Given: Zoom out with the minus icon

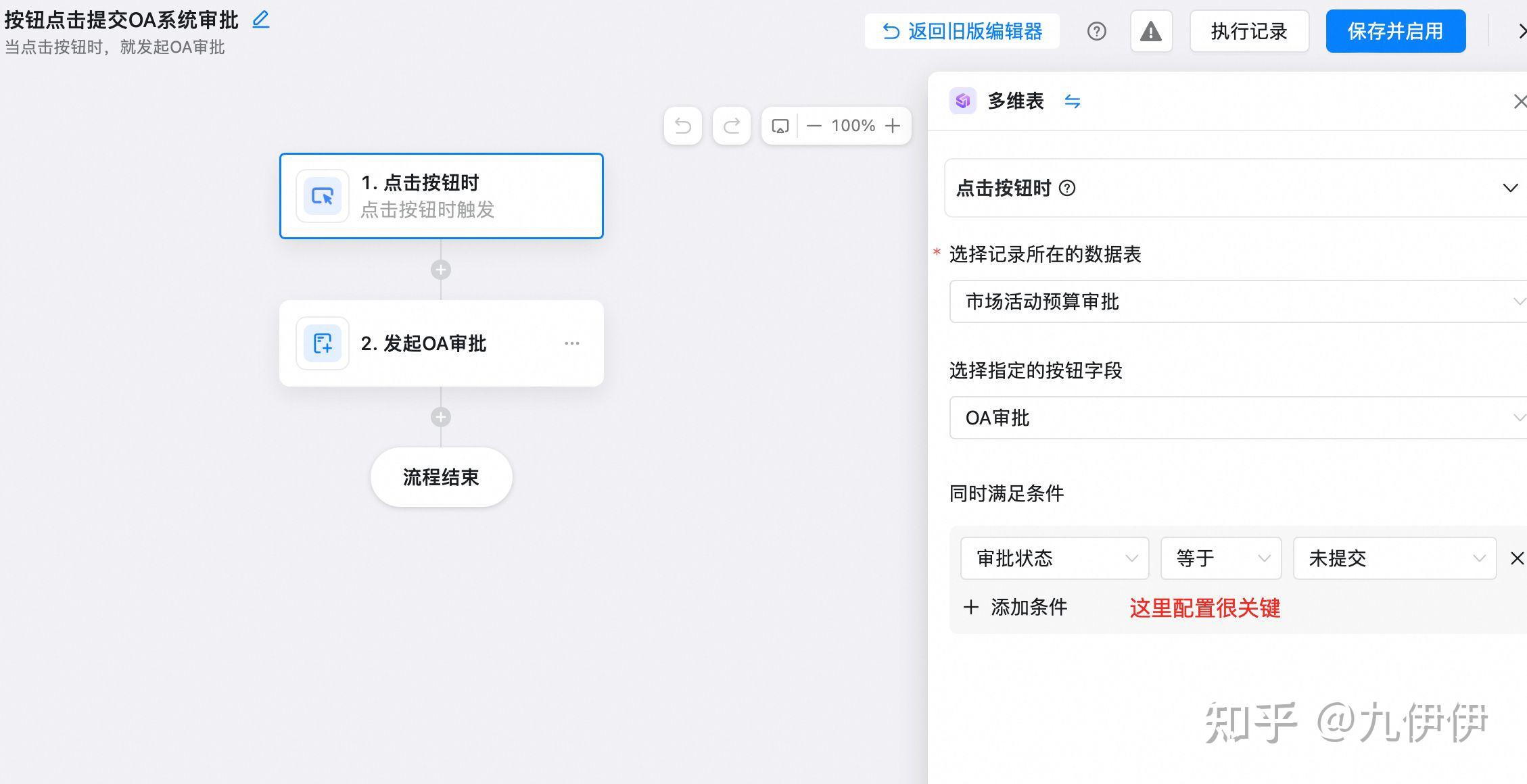Looking at the screenshot, I should [814, 126].
